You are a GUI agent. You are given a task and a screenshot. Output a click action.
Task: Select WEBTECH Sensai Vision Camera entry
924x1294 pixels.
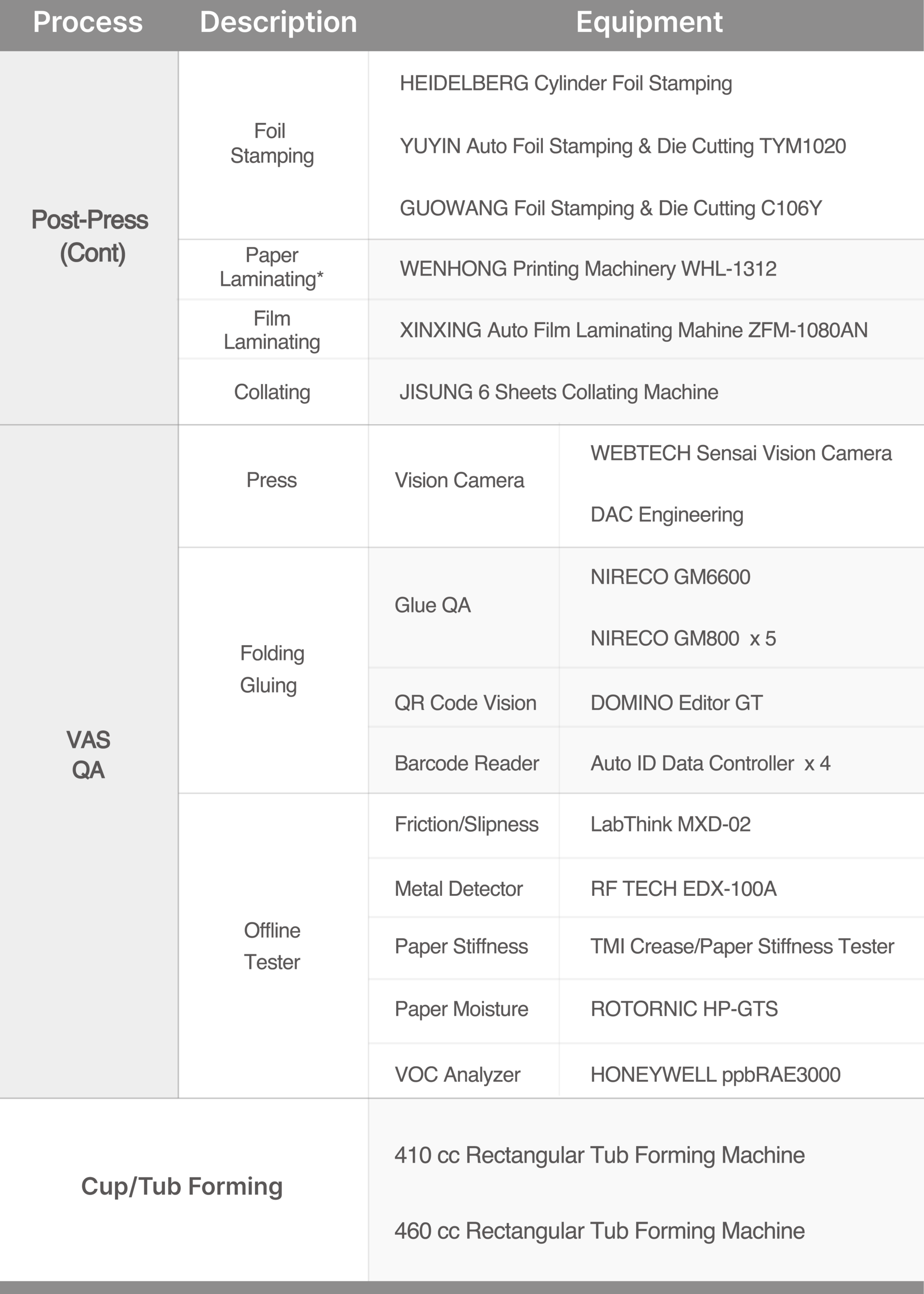pyautogui.click(x=741, y=453)
